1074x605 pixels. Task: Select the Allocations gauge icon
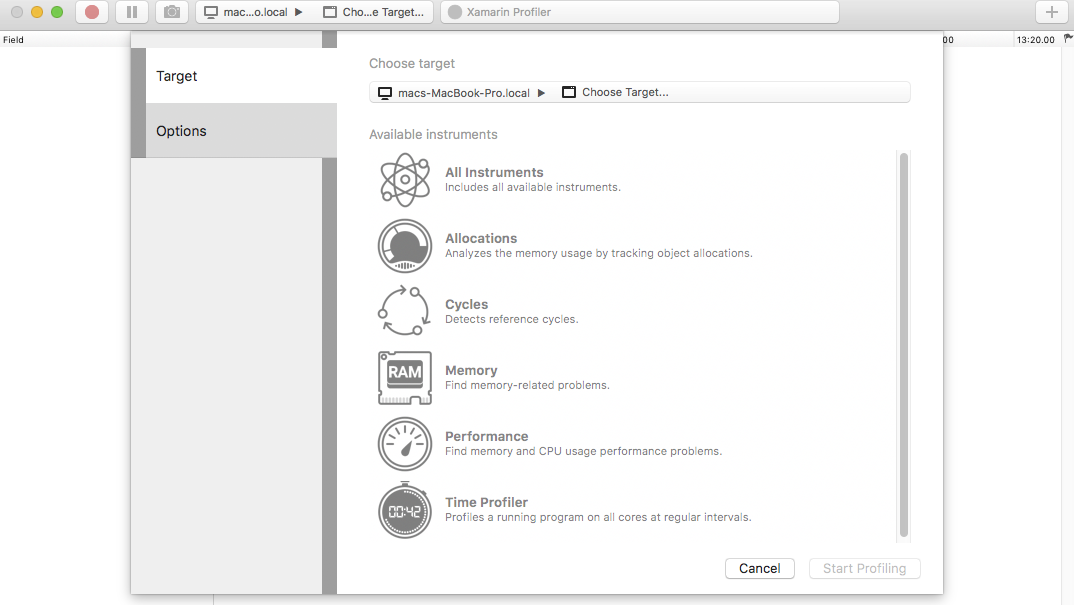point(405,245)
